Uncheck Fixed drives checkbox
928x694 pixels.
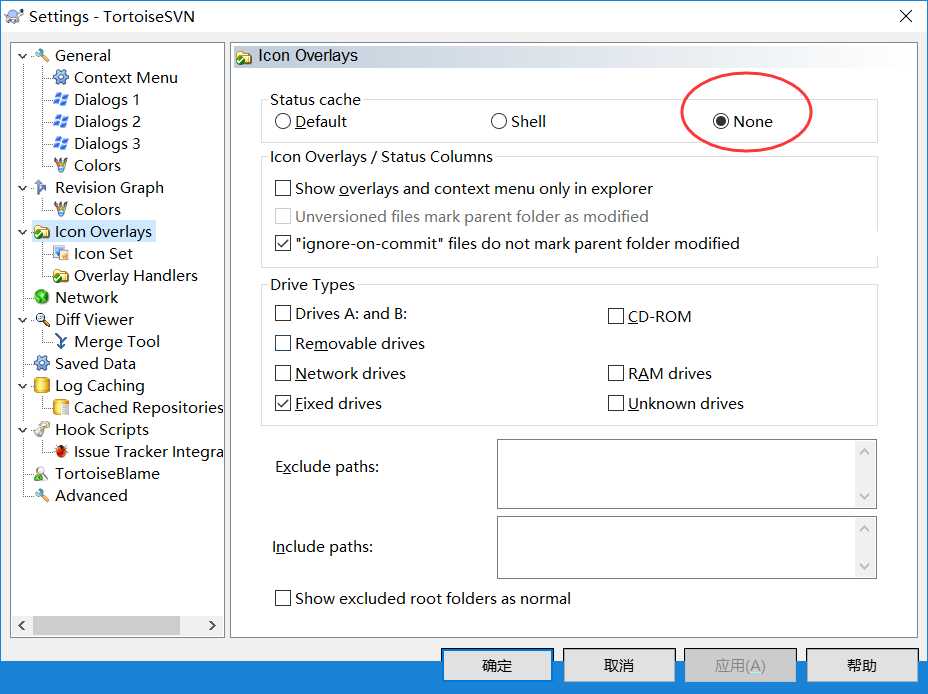tap(283, 404)
